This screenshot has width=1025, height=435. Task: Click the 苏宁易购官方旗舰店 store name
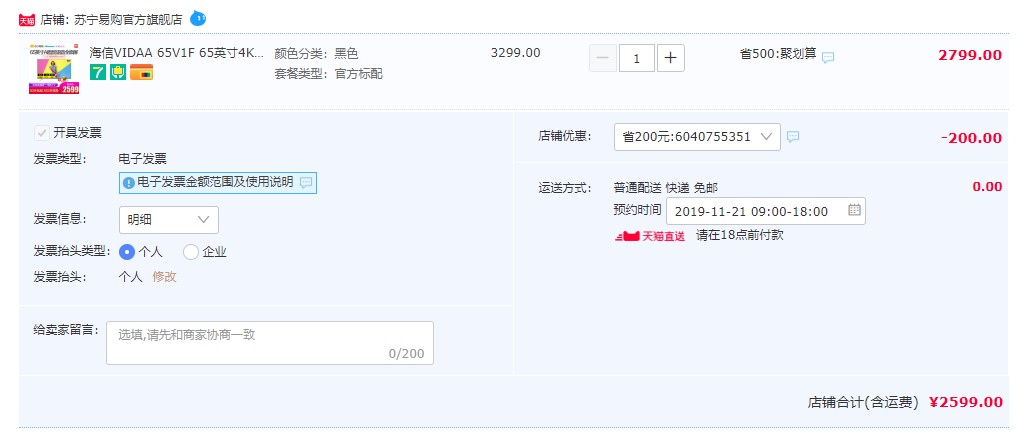(129, 20)
